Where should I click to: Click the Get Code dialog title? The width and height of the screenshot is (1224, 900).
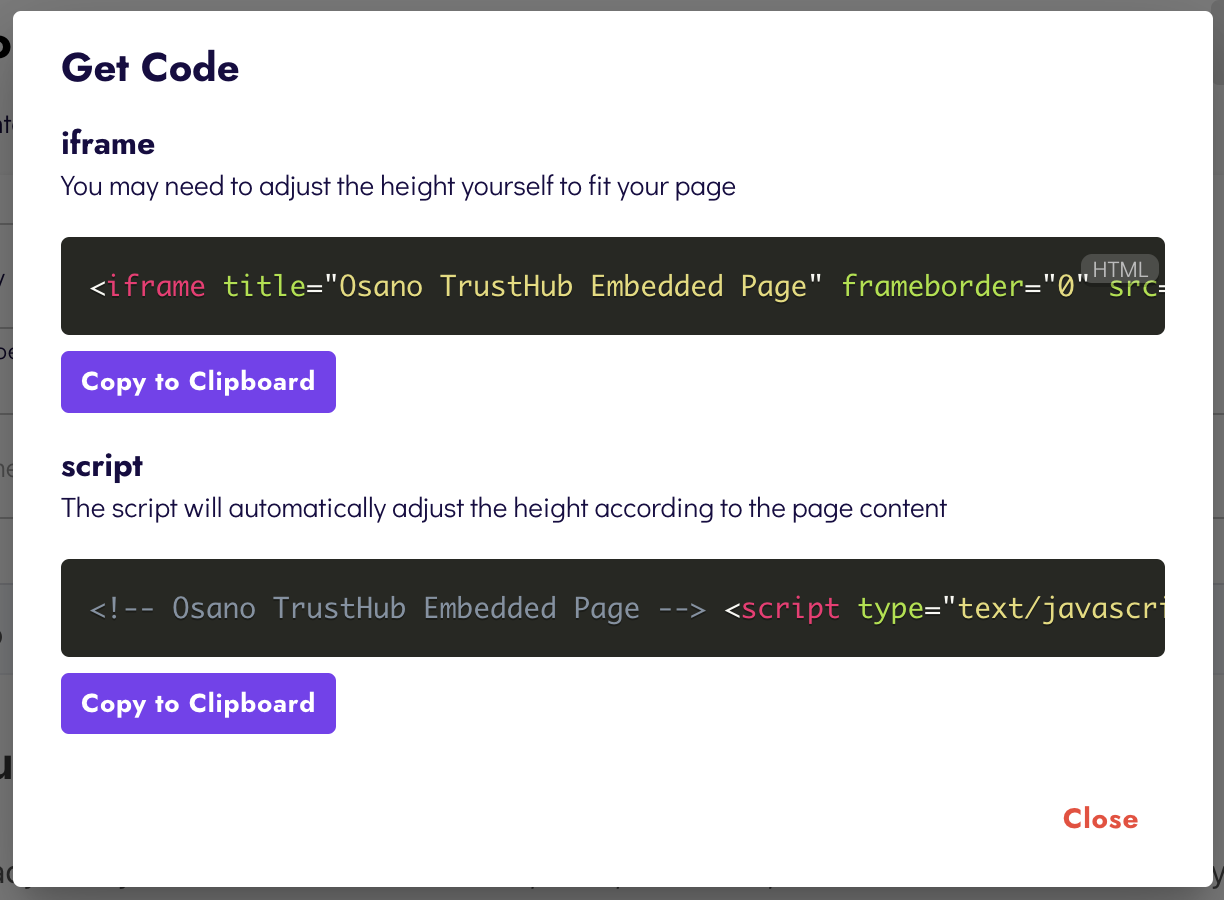click(150, 68)
